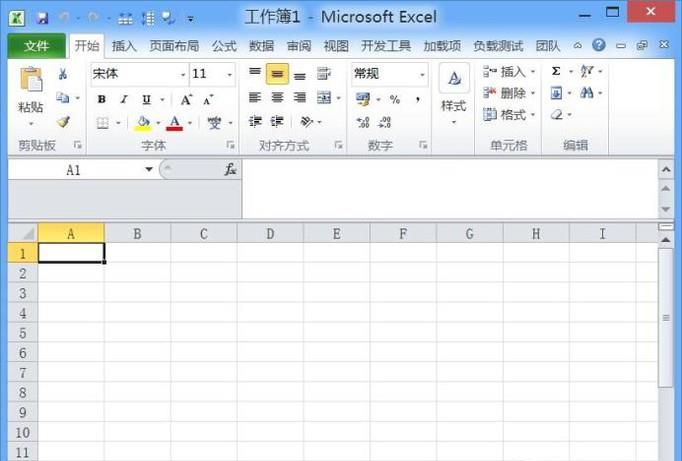Expand the Name Box dropdown arrow
The height and width of the screenshot is (461, 682).
pyautogui.click(x=149, y=169)
